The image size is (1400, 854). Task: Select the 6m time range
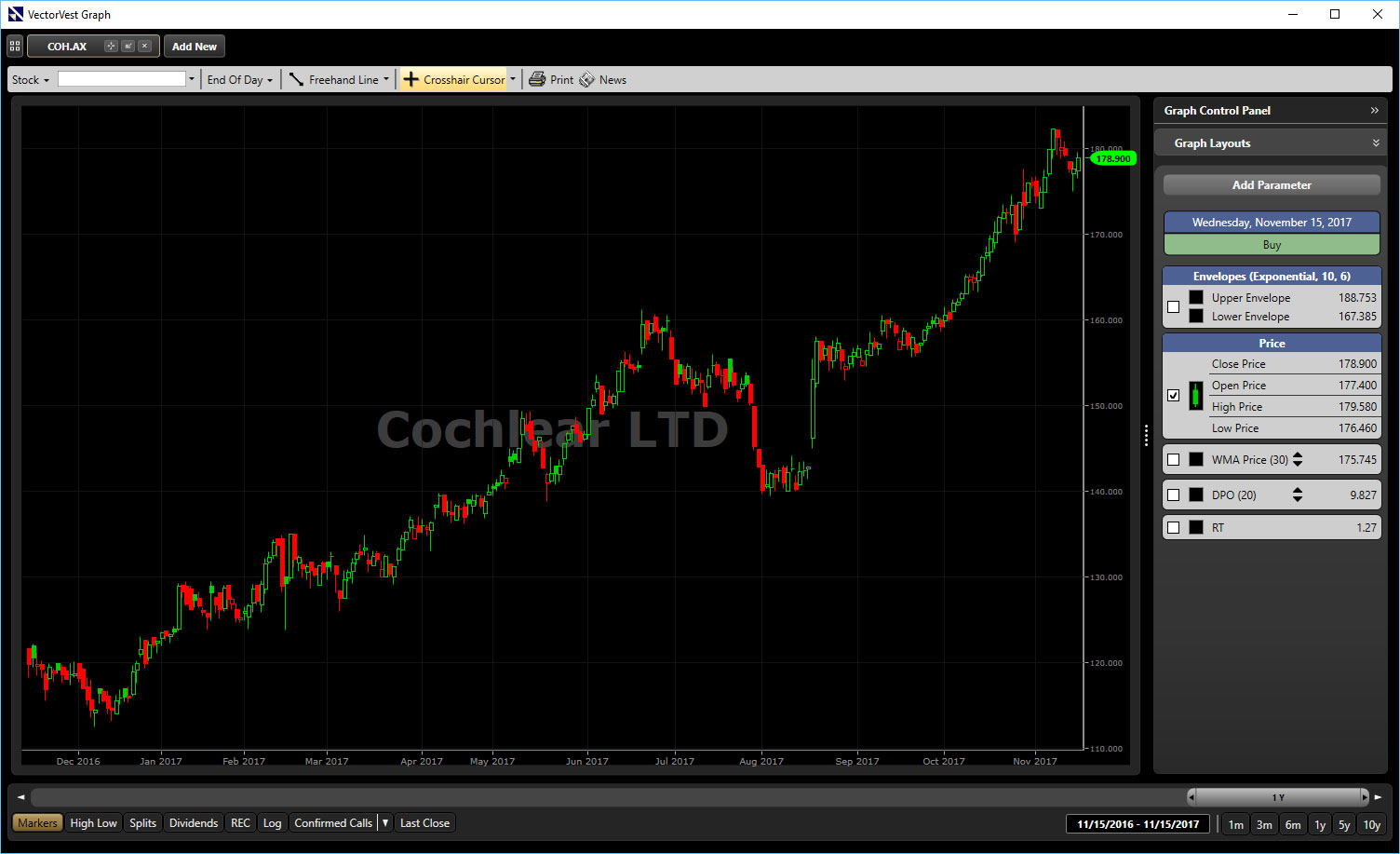tap(1293, 824)
